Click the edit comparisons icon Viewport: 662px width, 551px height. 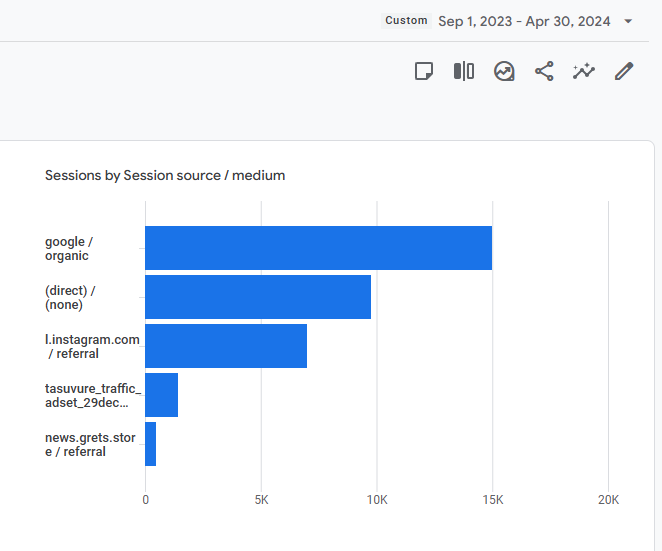click(x=464, y=71)
